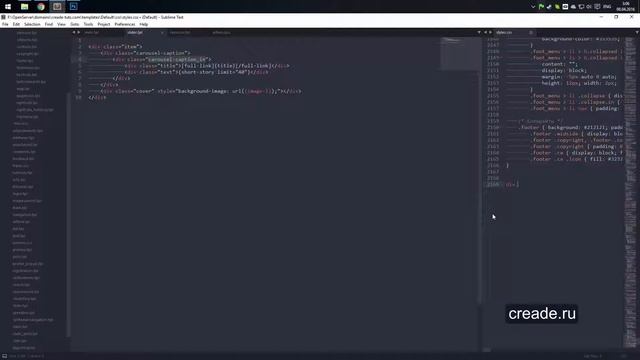Close the styles.css tab in right pane
This screenshot has width=640, height=360.
coord(531,33)
